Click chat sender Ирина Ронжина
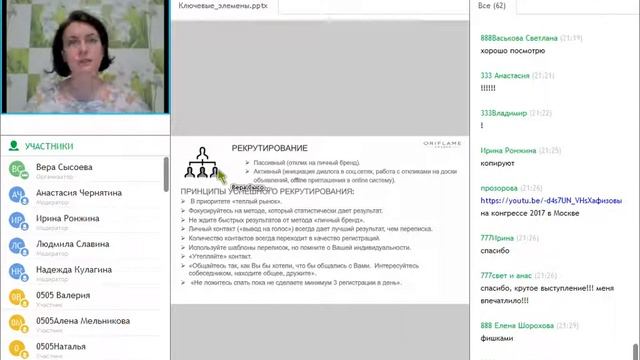Viewport: 640px width, 360px height. click(x=508, y=151)
